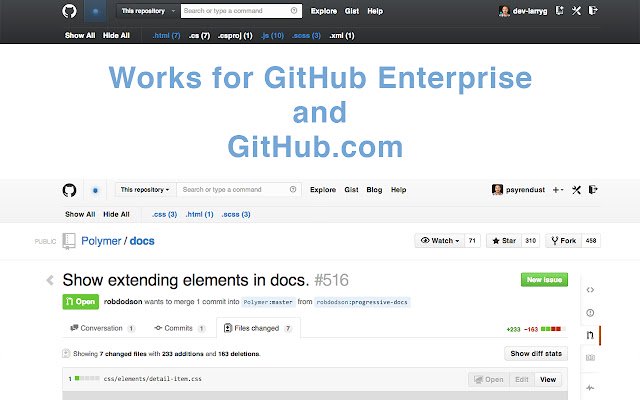Image resolution: width=640 pixels, height=400 pixels.
Task: Switch to the Commits tab
Action: pos(179,328)
